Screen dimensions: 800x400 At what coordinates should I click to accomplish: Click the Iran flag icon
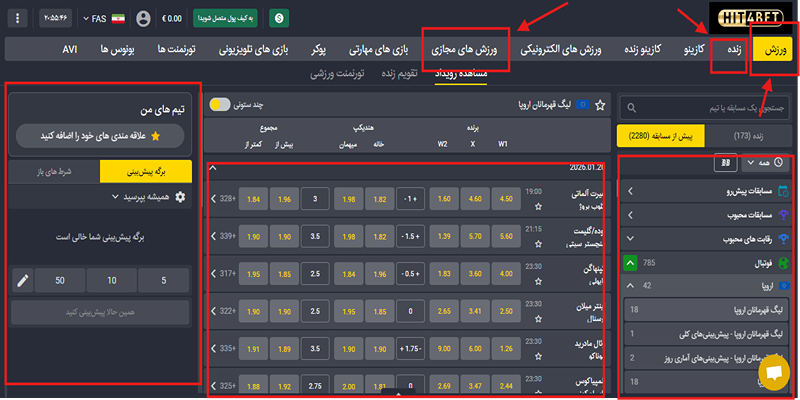[118, 19]
